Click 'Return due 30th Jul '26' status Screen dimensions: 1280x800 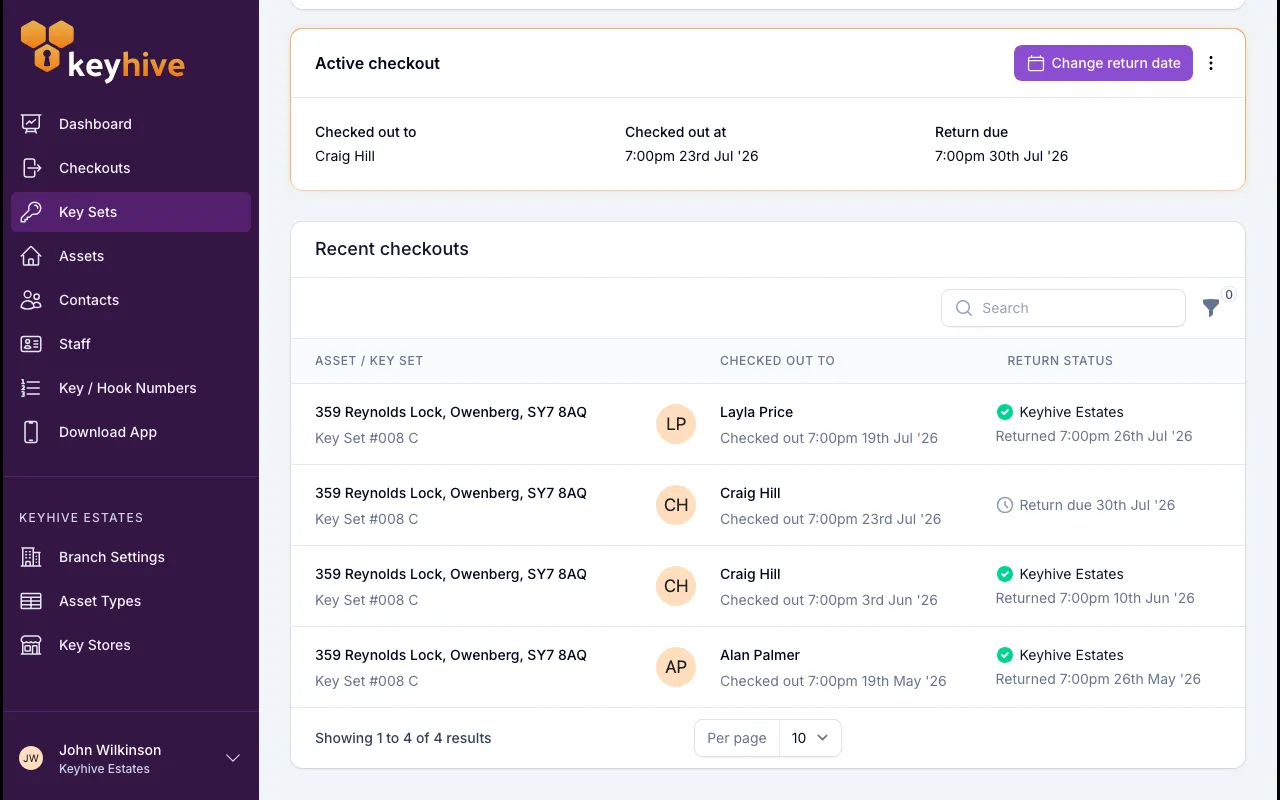coord(1097,505)
